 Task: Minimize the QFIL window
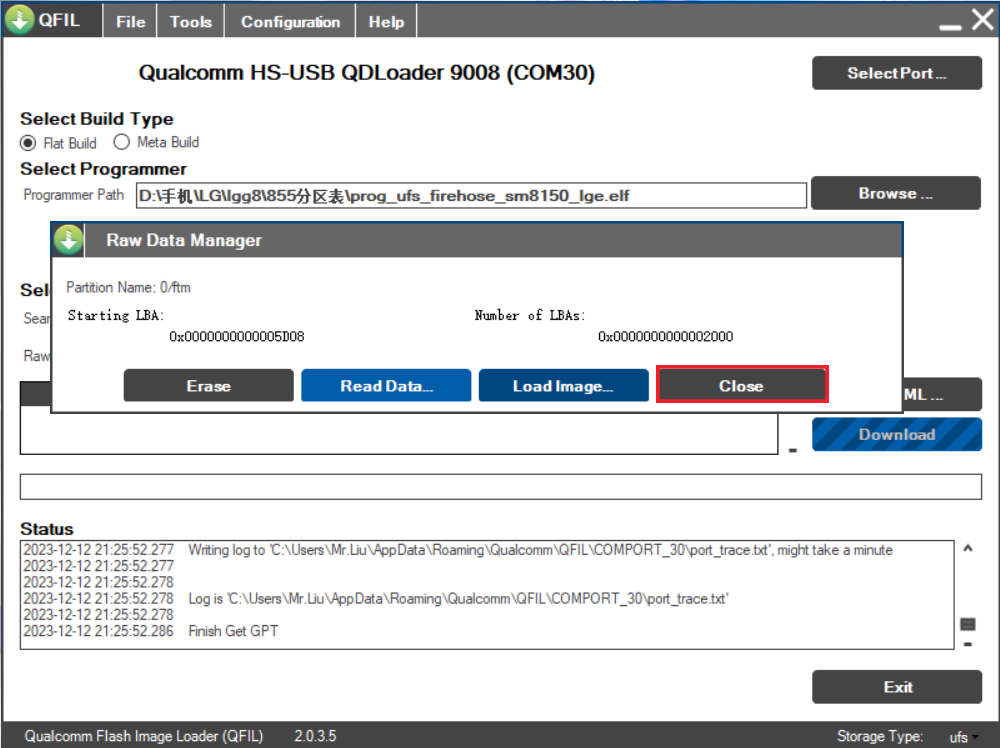950,22
